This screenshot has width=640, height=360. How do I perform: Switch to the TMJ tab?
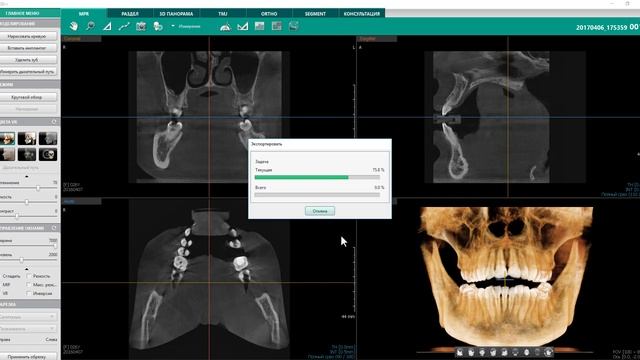coord(222,13)
